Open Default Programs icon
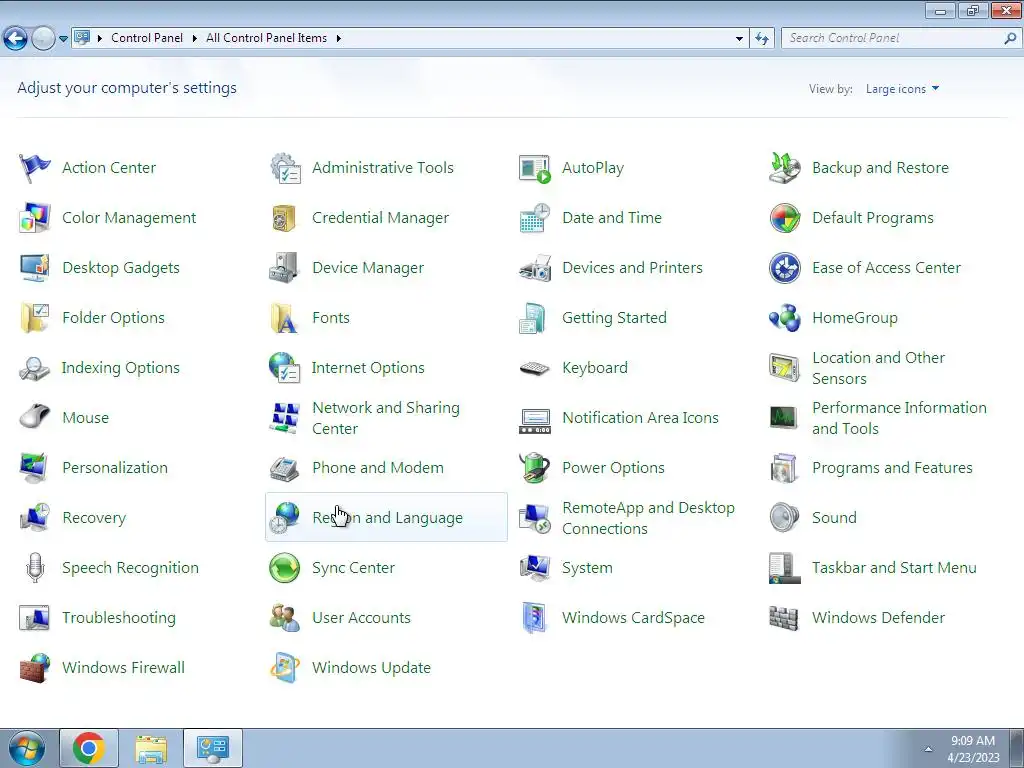The width and height of the screenshot is (1024, 768). click(784, 218)
